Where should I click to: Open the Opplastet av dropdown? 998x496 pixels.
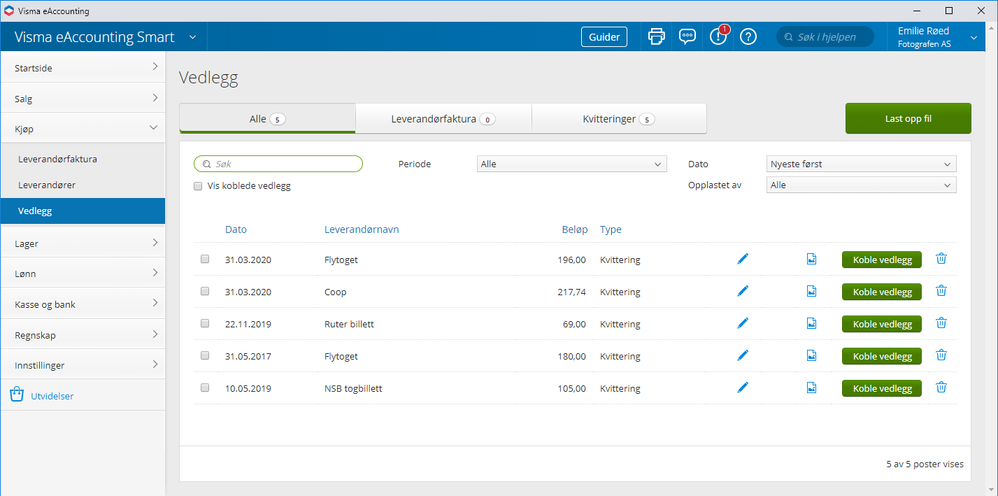pos(861,185)
